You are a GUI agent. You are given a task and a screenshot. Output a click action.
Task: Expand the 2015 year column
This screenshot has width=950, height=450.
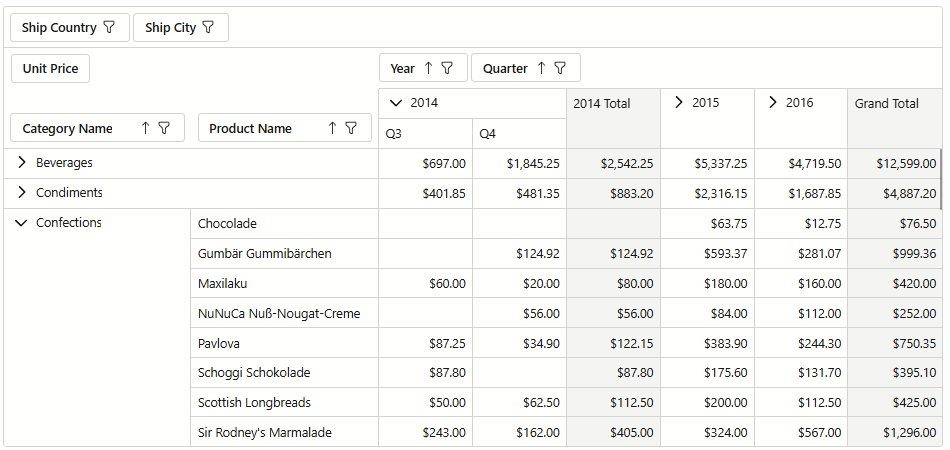(x=679, y=103)
